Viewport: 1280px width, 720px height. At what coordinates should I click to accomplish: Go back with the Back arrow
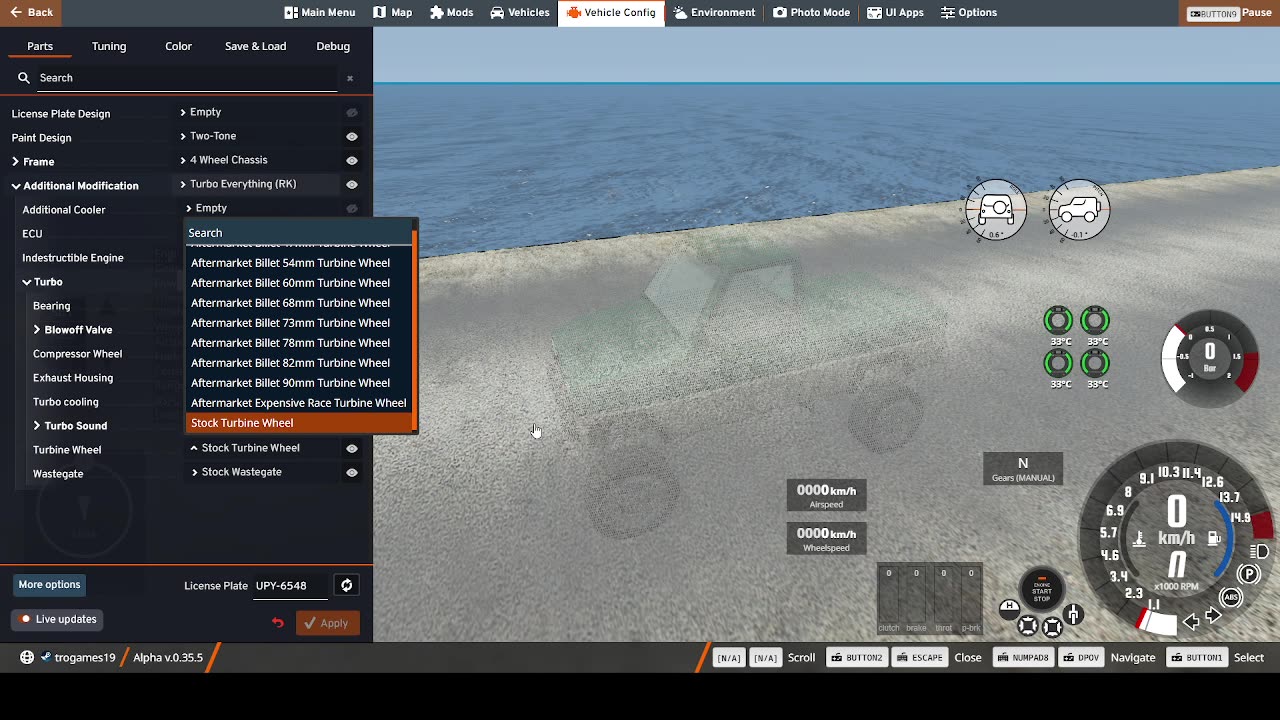pyautogui.click(x=30, y=12)
